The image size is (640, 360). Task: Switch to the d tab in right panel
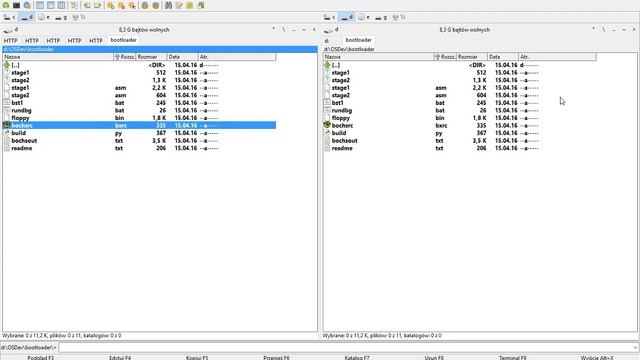(327, 40)
